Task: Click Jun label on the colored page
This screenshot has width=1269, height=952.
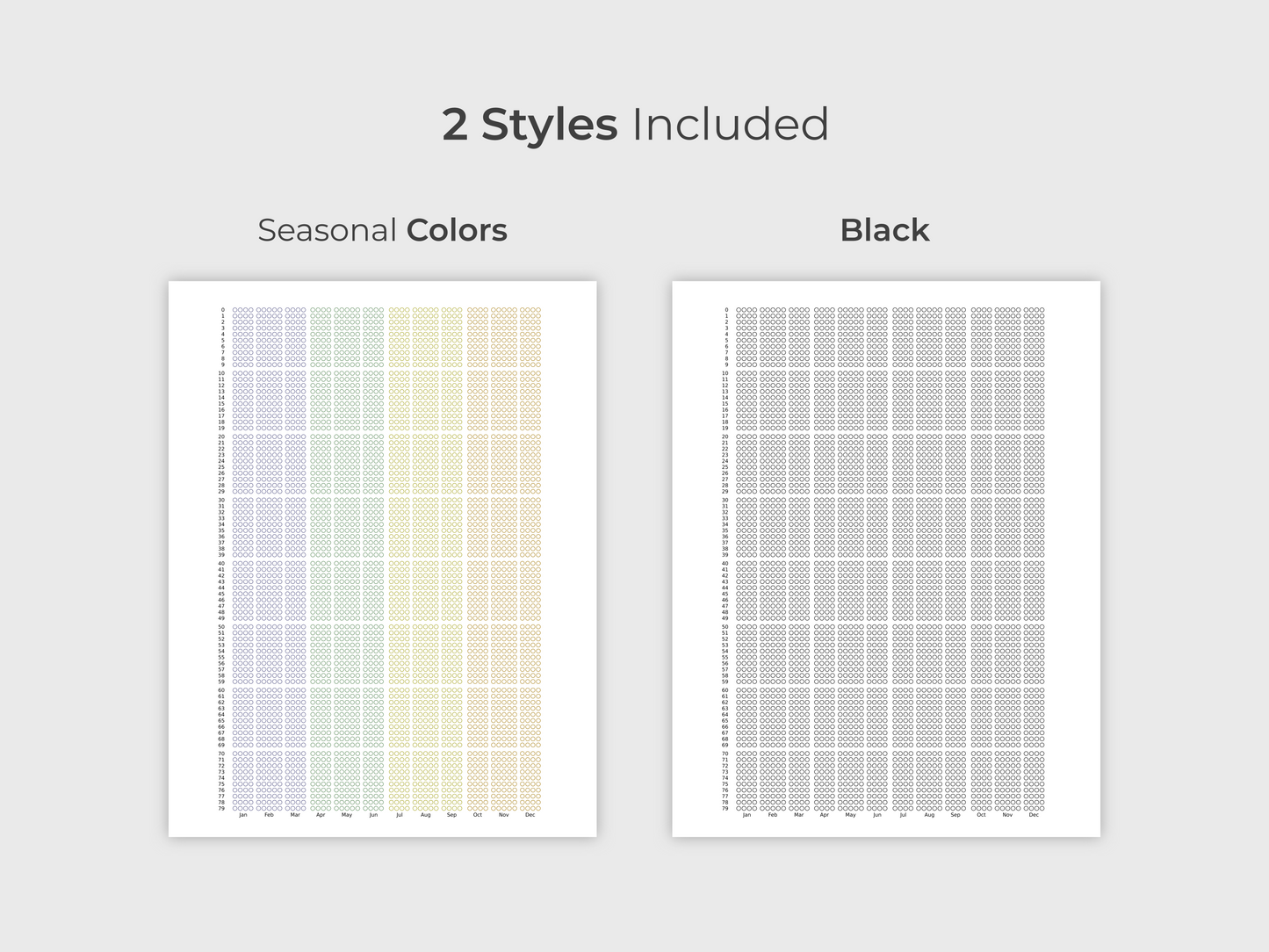Action: click(373, 815)
